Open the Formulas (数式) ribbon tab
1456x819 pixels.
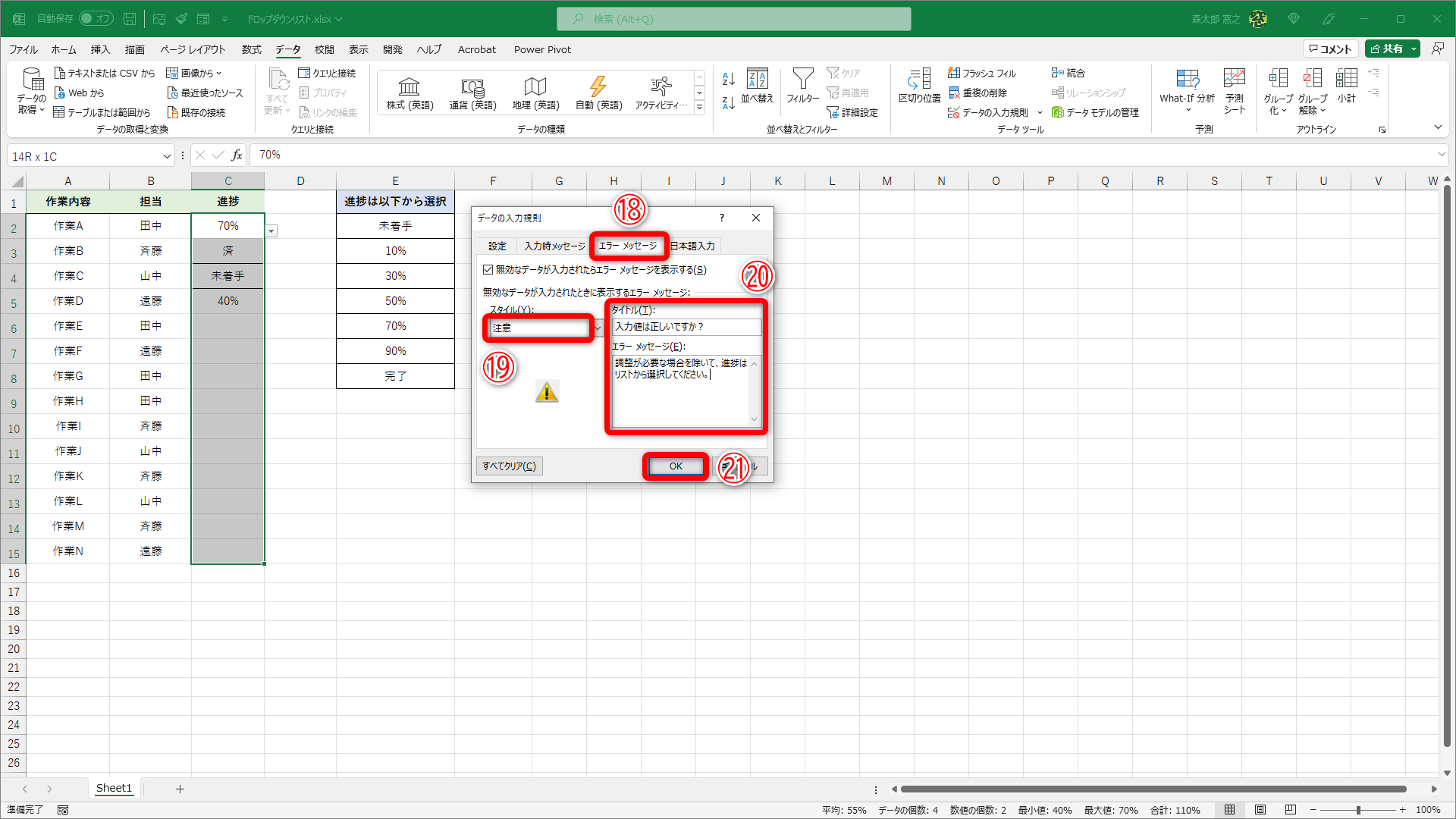251,49
